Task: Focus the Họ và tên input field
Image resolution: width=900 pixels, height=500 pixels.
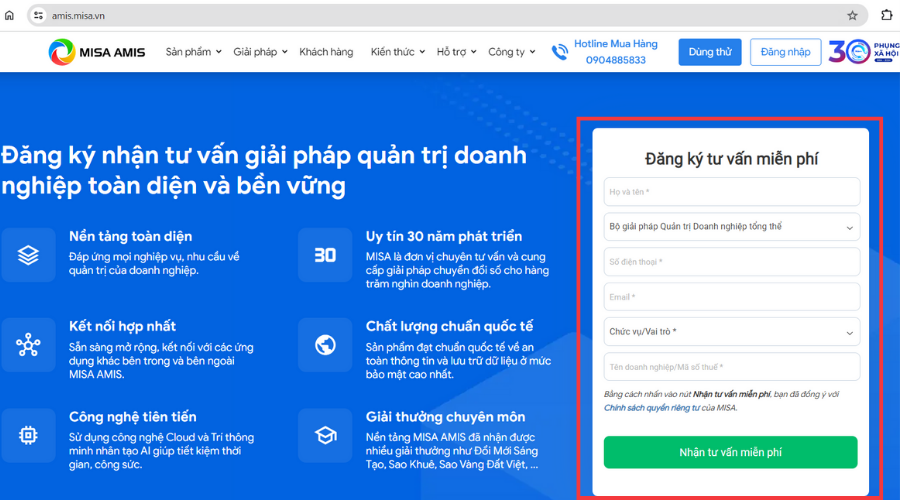Action: (732, 192)
